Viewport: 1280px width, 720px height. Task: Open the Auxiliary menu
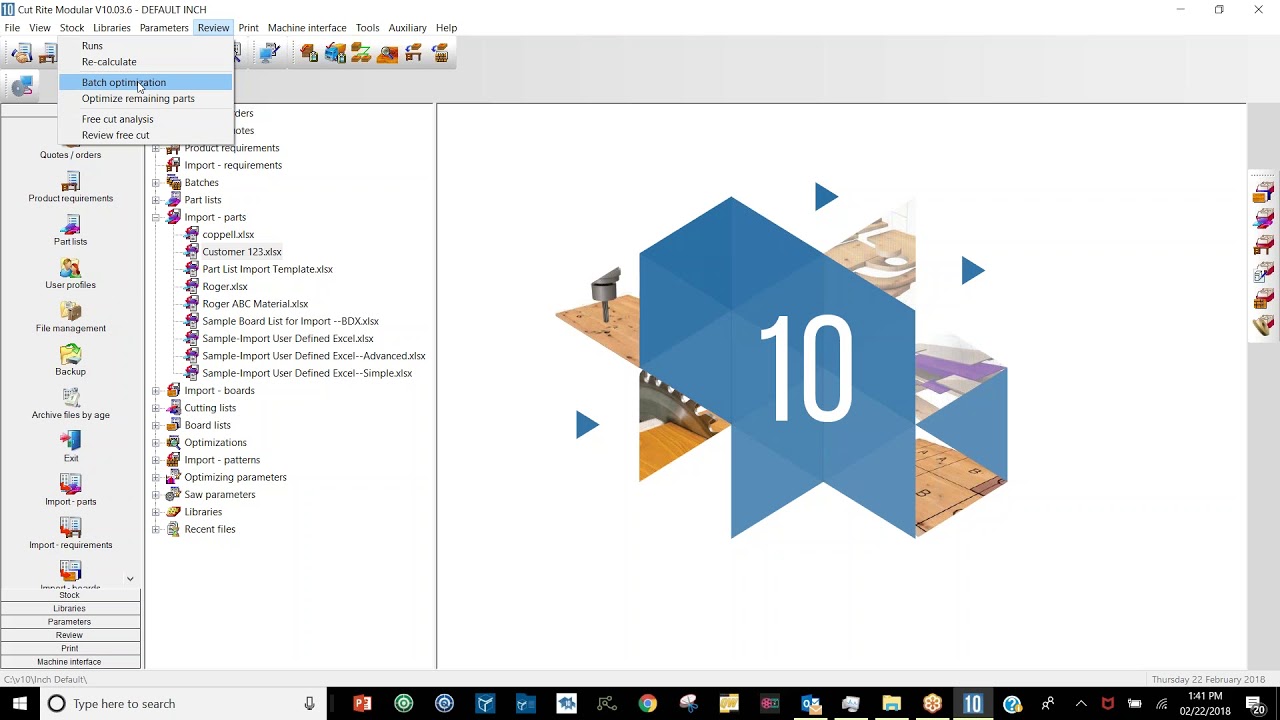(407, 28)
